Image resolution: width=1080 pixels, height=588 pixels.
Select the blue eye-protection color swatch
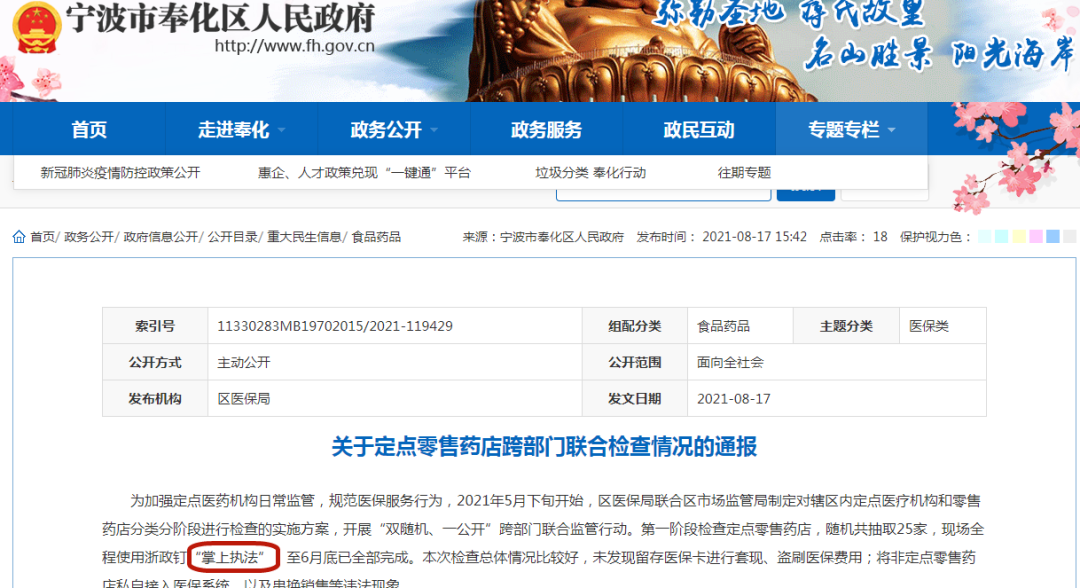click(1053, 235)
